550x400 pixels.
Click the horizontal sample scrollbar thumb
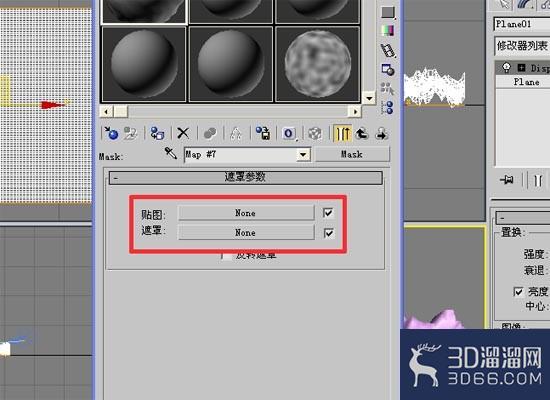pyautogui.click(x=121, y=112)
